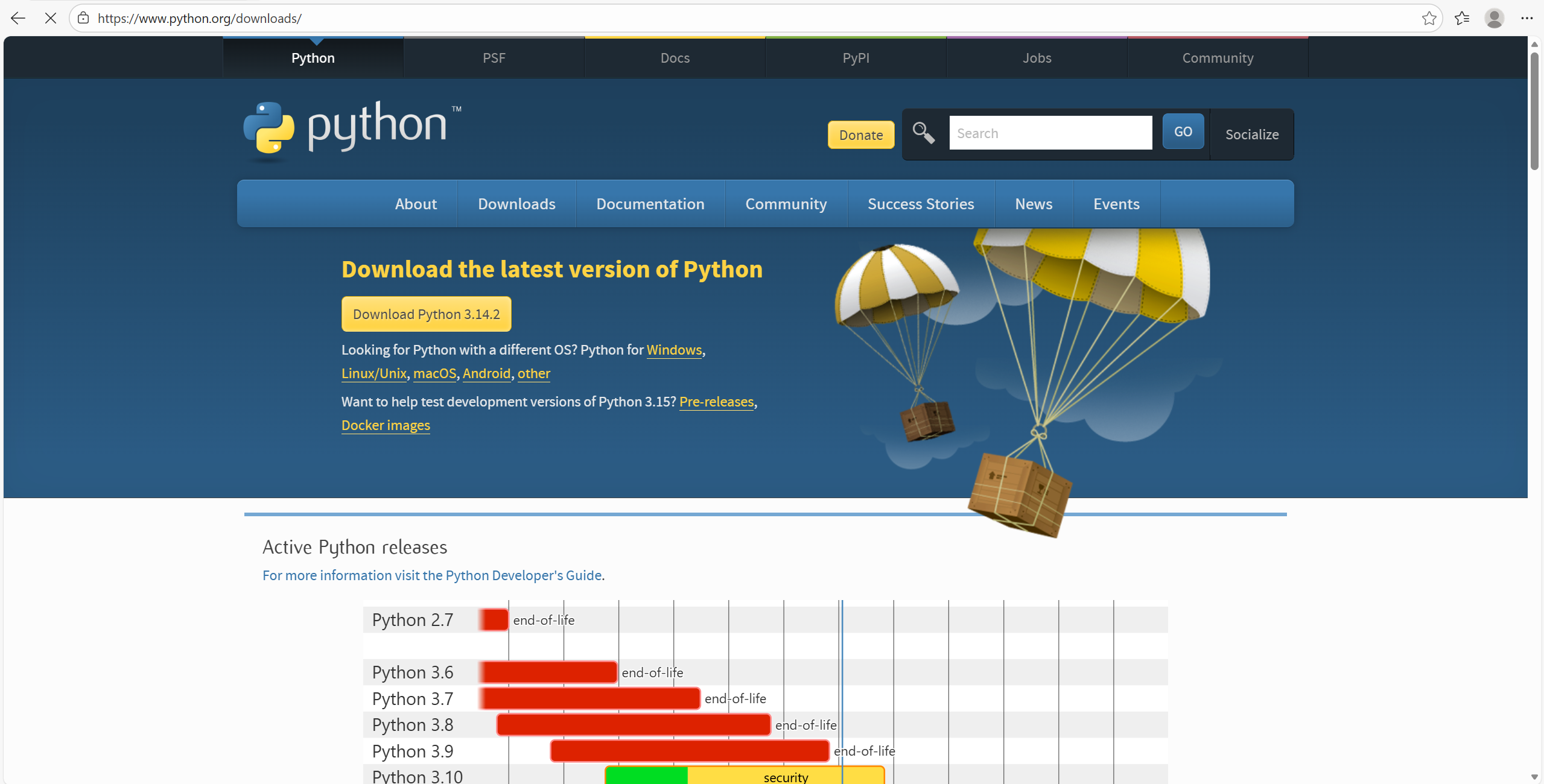Follow the Pre-releases link

(716, 402)
